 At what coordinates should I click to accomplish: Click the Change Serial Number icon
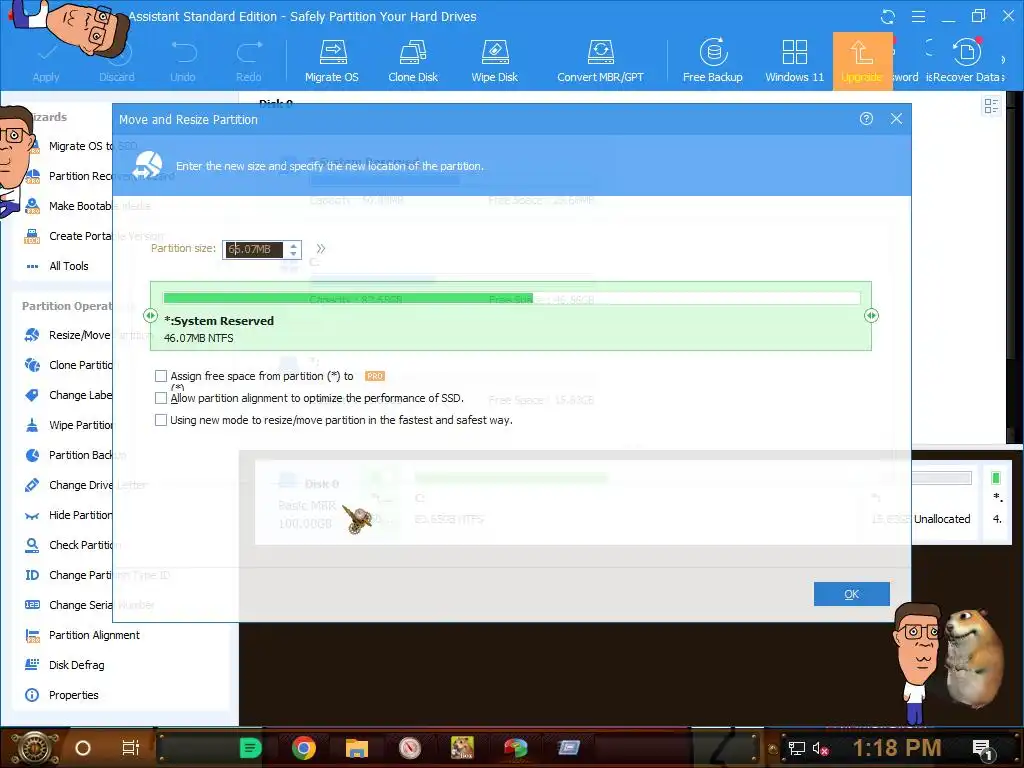[x=32, y=605]
